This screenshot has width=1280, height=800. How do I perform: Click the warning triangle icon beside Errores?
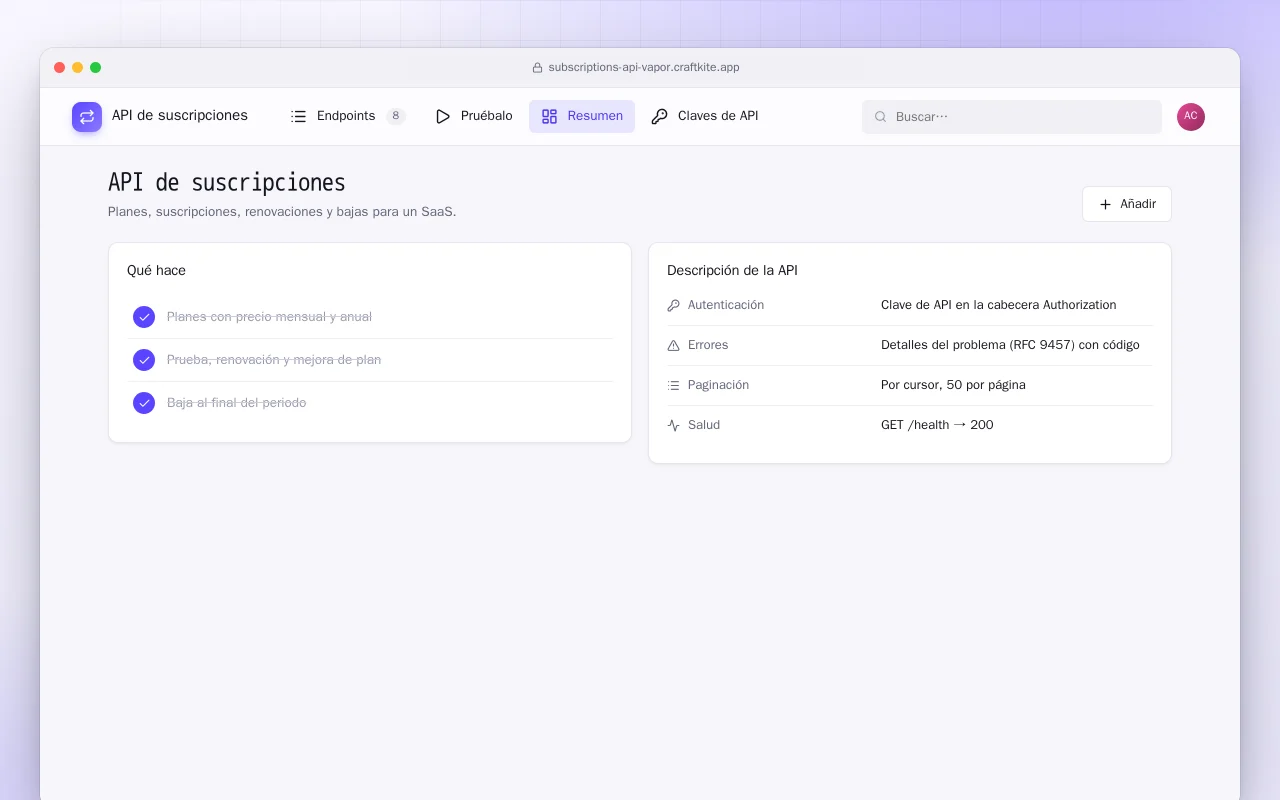pos(673,345)
